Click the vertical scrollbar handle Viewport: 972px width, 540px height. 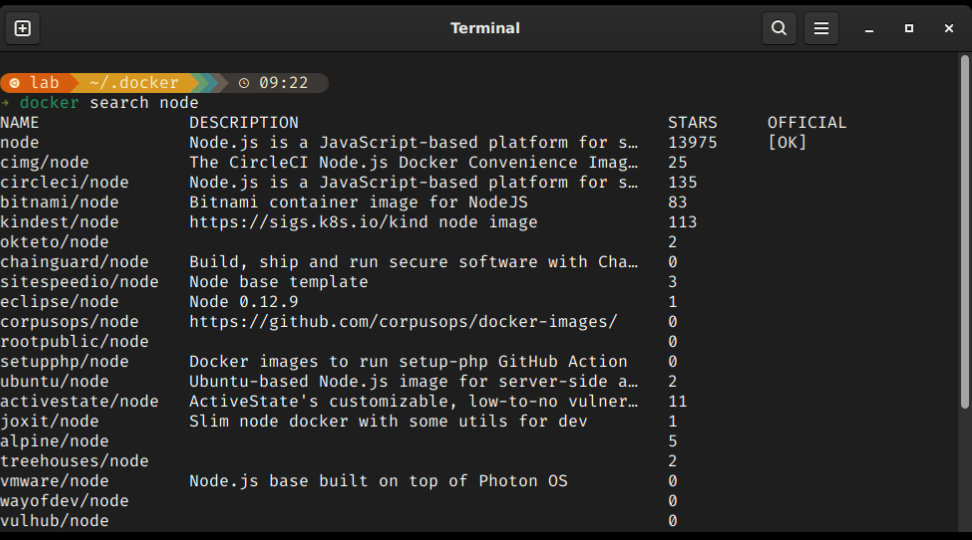[964, 232]
